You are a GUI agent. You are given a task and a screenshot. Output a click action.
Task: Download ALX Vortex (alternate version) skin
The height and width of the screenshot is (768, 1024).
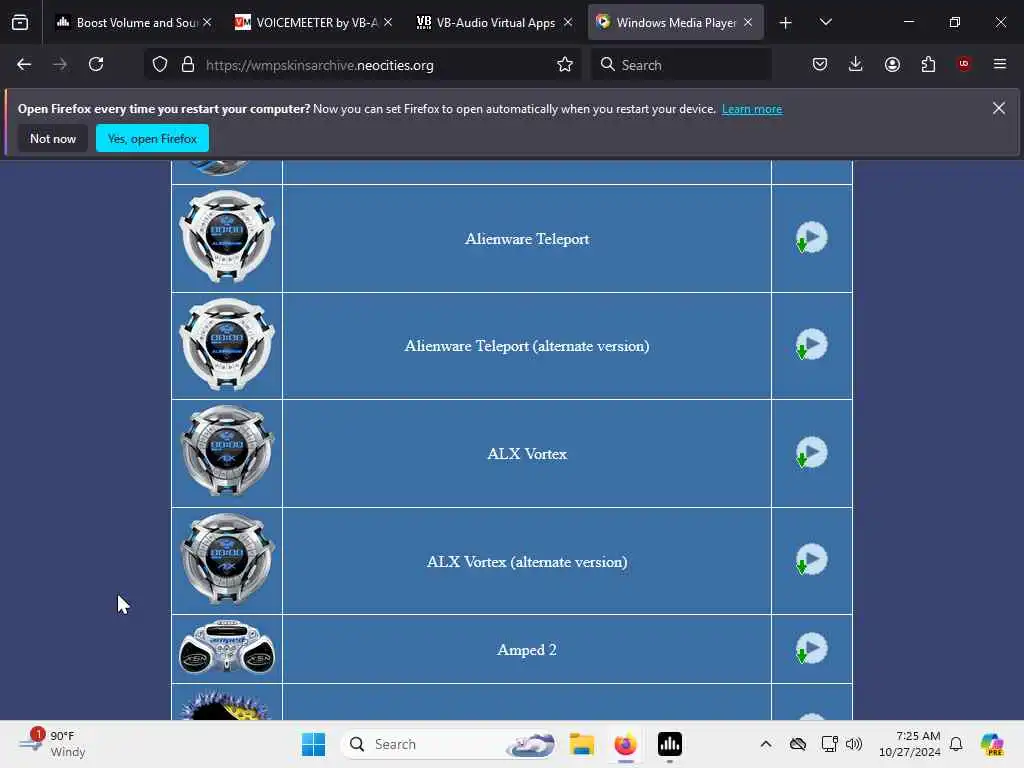[811, 560]
